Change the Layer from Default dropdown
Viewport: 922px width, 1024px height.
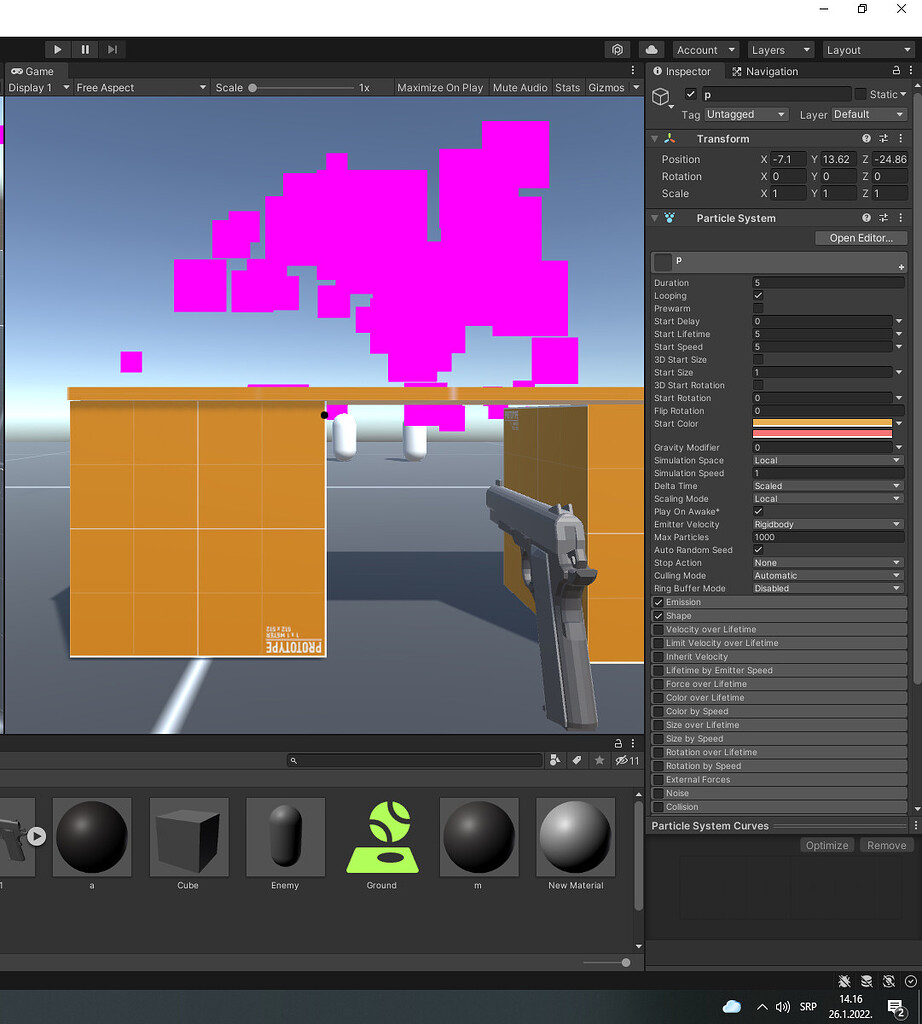[868, 114]
